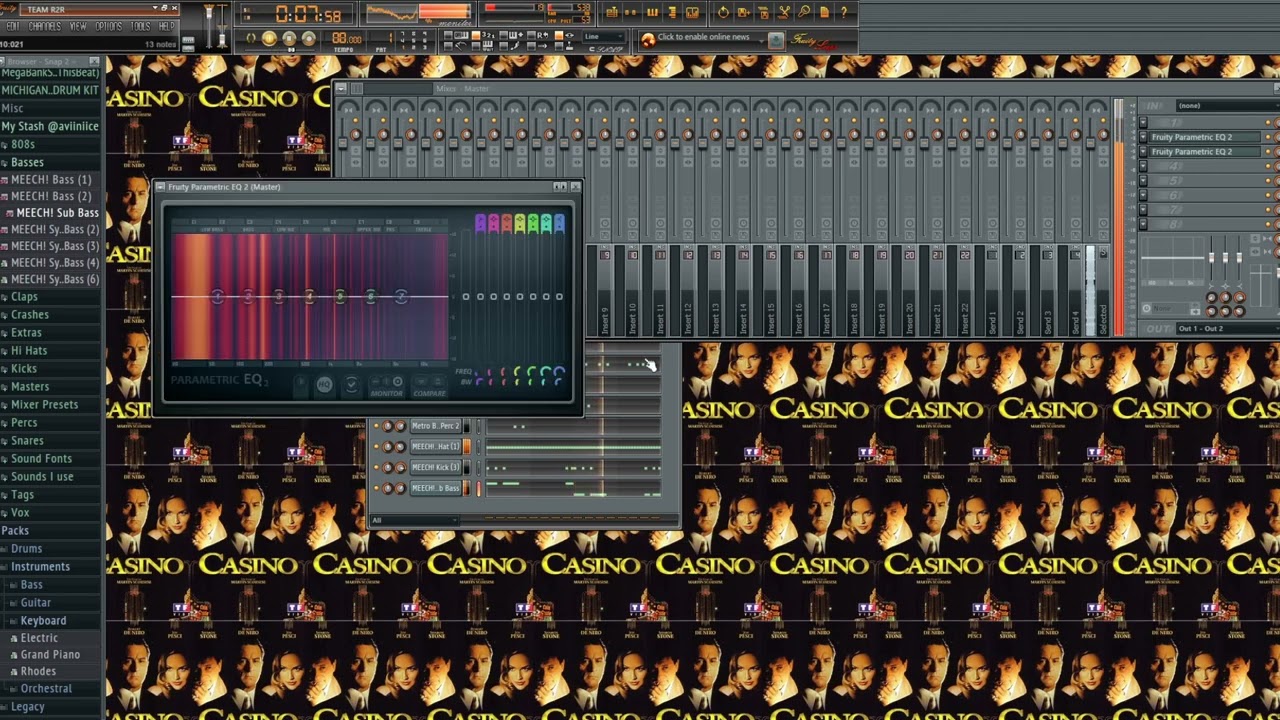Click to enable online news
1280x720 pixels.
coord(703,37)
